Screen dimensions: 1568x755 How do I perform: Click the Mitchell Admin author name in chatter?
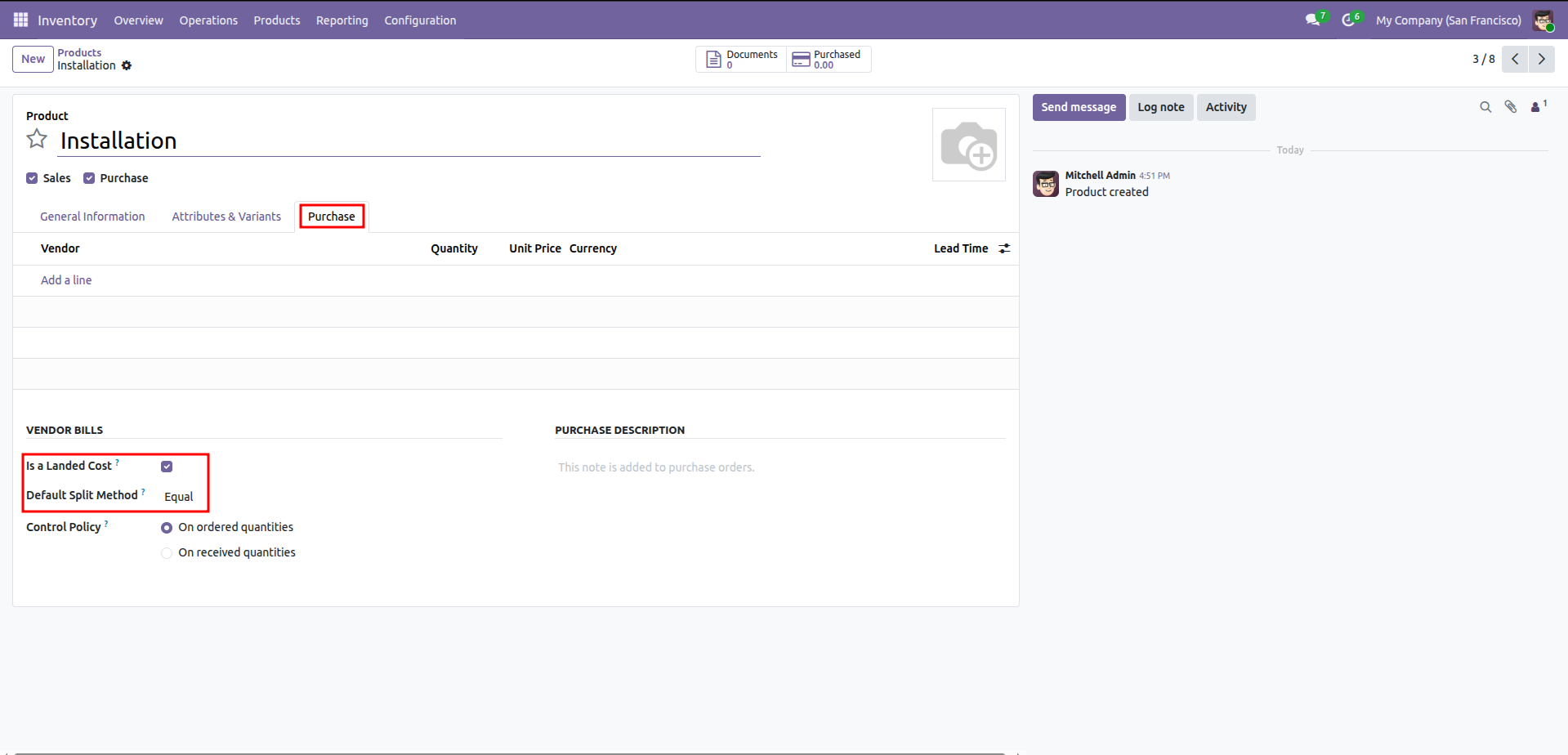tap(1100, 176)
